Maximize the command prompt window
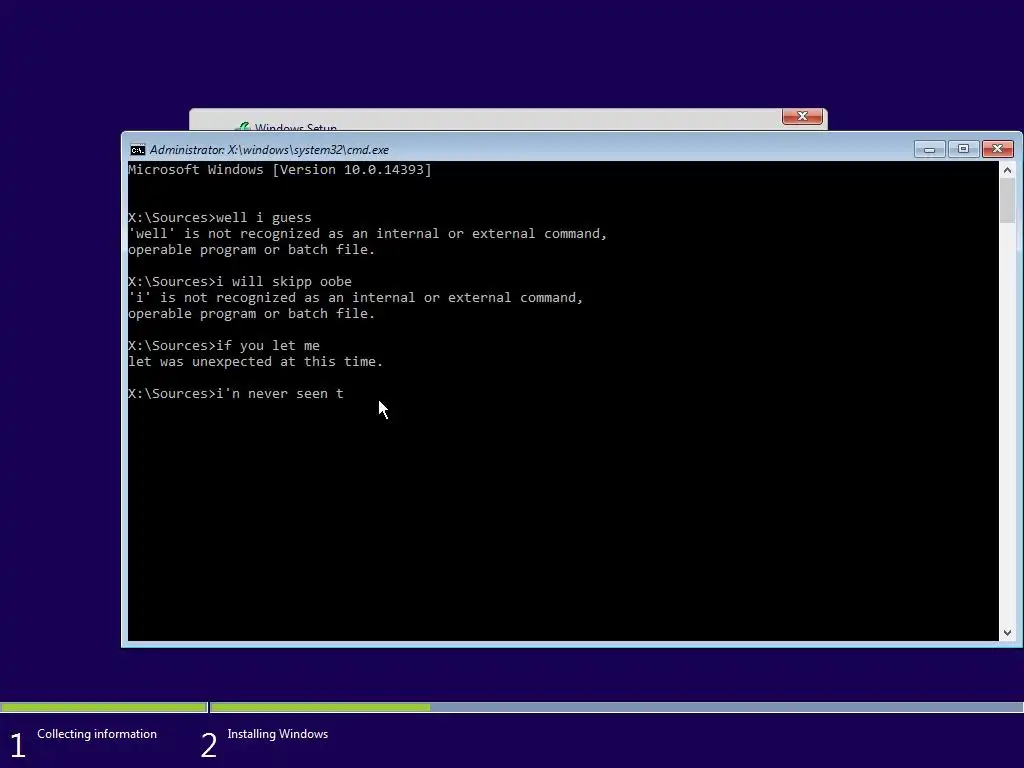The image size is (1024, 768). (x=963, y=150)
